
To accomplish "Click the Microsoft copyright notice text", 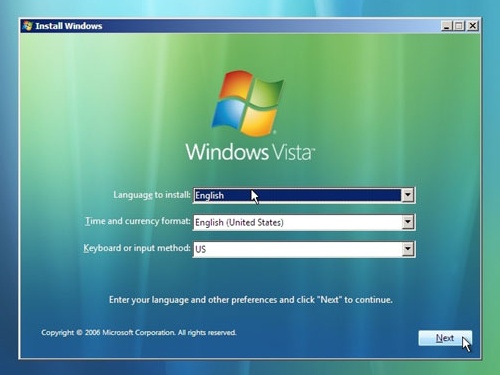I will click(139, 332).
